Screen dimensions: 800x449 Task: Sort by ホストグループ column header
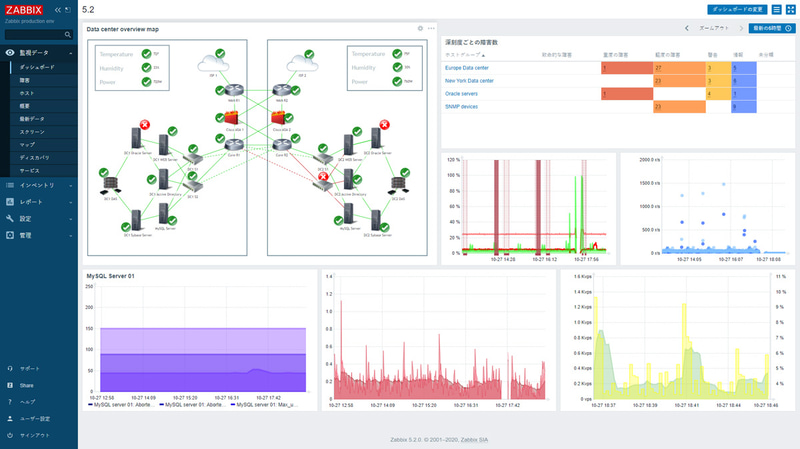click(465, 55)
